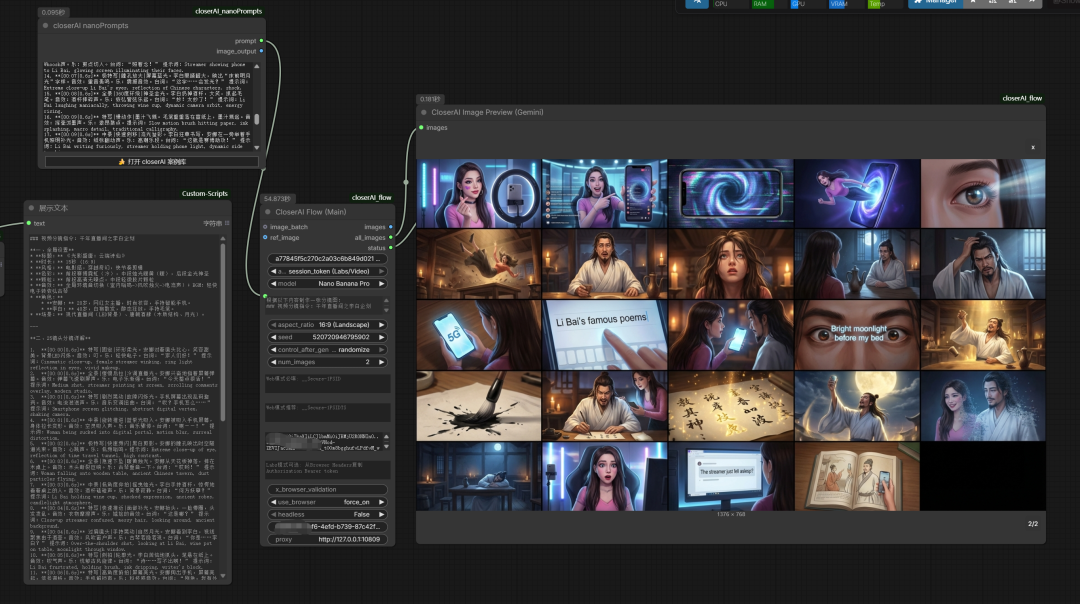Click the prompt output connector dot
Screen dimensions: 1080x604
pos(262,41)
